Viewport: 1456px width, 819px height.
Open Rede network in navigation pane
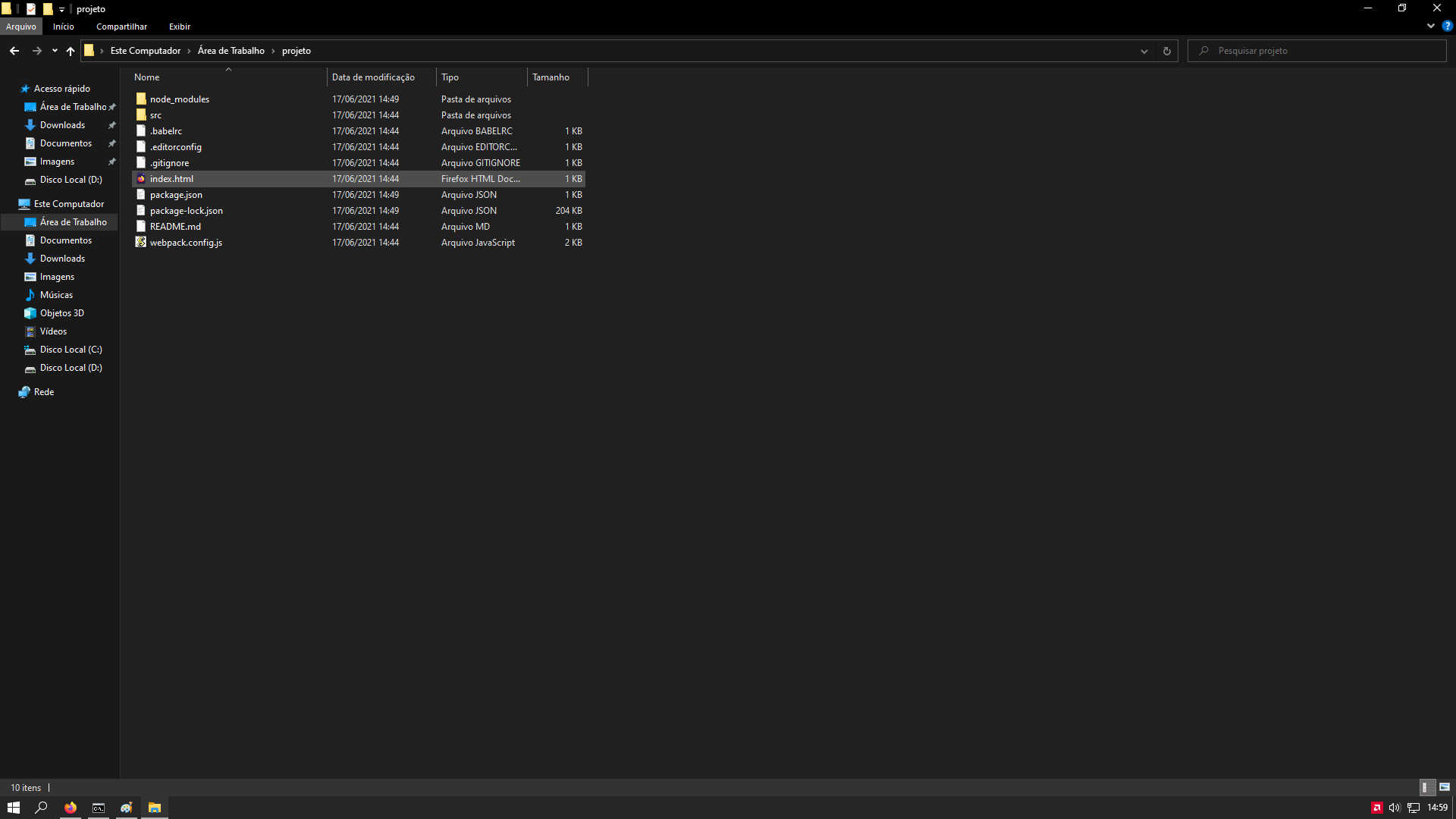[44, 392]
